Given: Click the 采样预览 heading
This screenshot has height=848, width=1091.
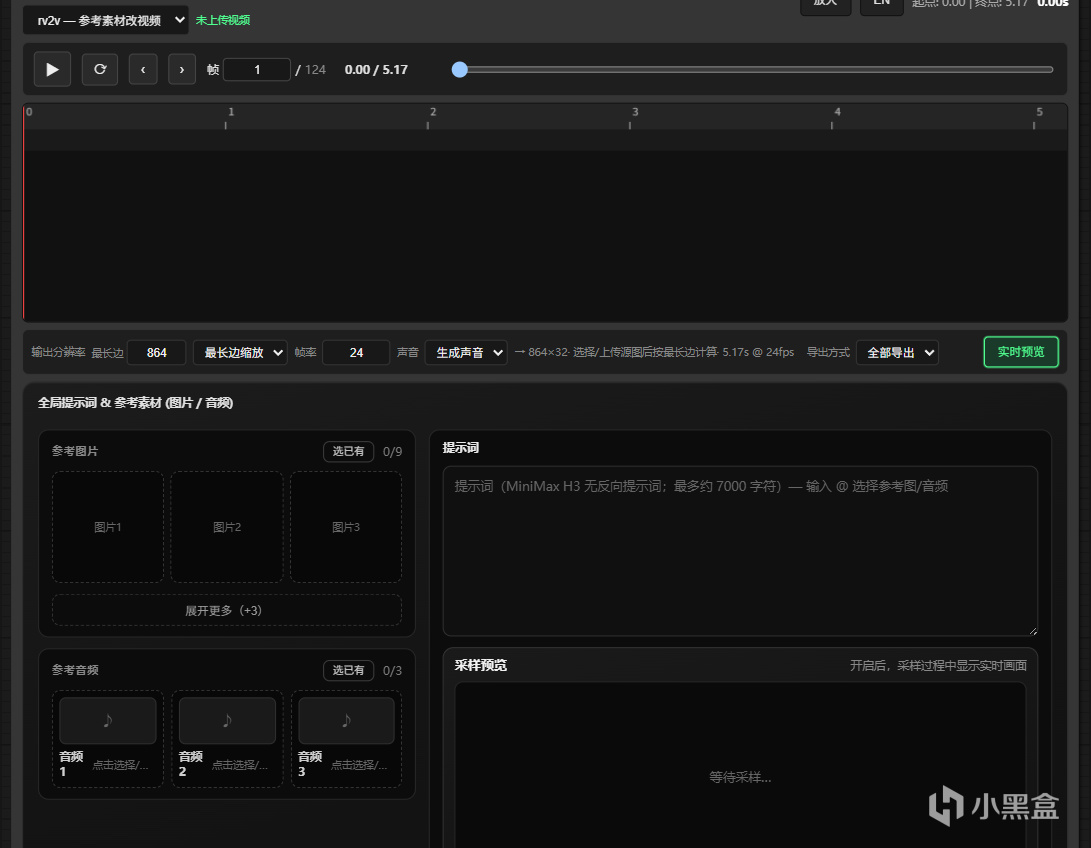Looking at the screenshot, I should (x=481, y=666).
